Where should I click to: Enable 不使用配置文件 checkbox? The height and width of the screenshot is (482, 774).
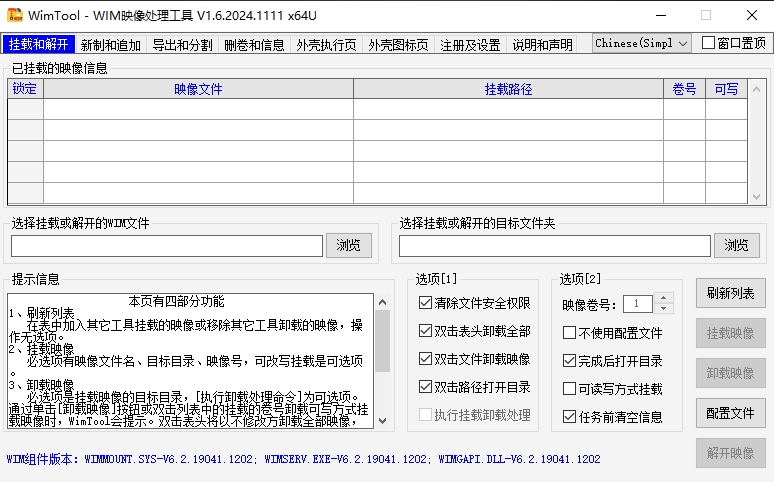[570, 333]
